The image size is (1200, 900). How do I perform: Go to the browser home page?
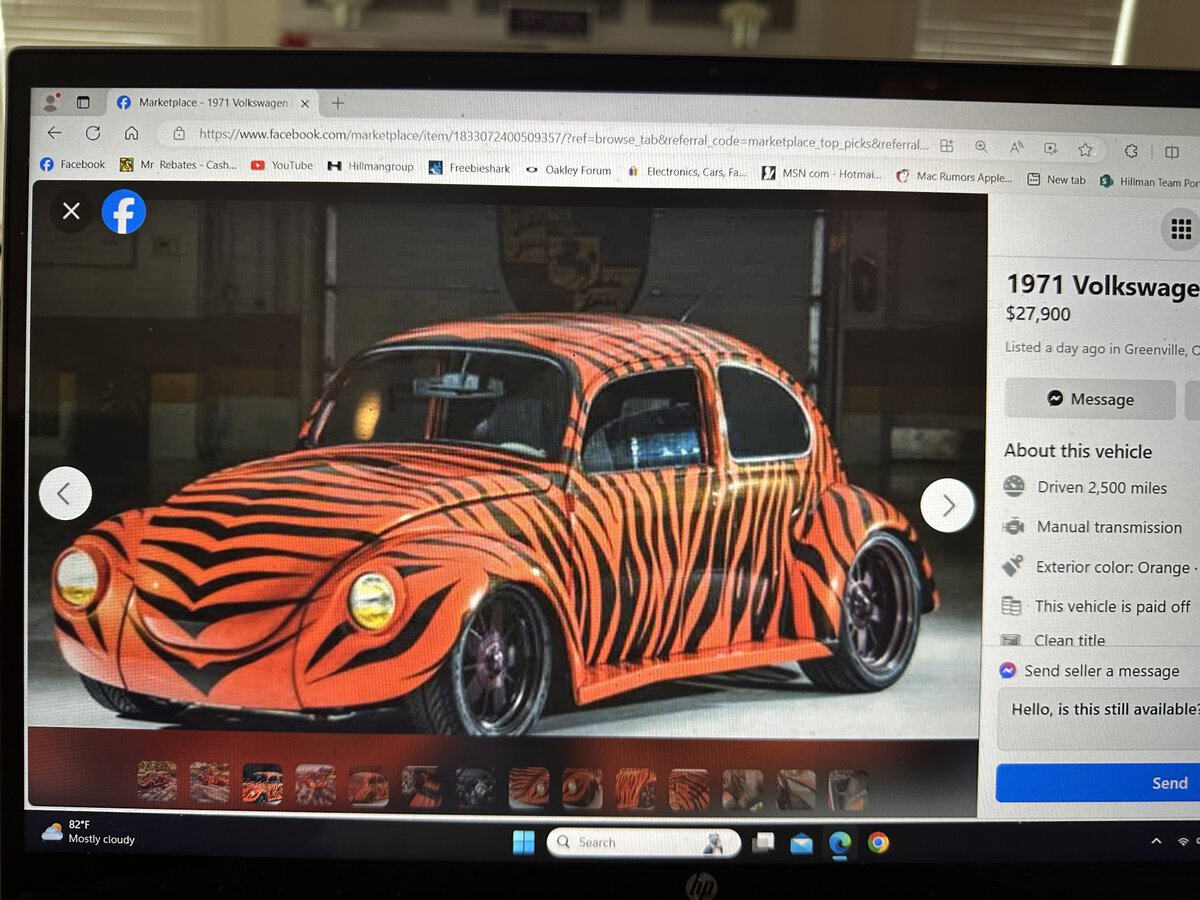click(x=131, y=133)
